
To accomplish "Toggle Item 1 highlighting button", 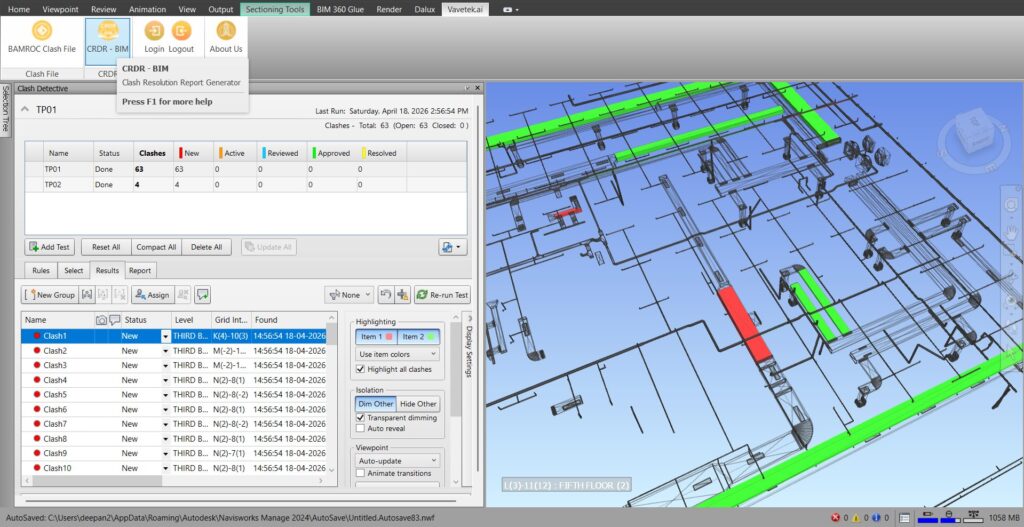I will pyautogui.click(x=376, y=337).
